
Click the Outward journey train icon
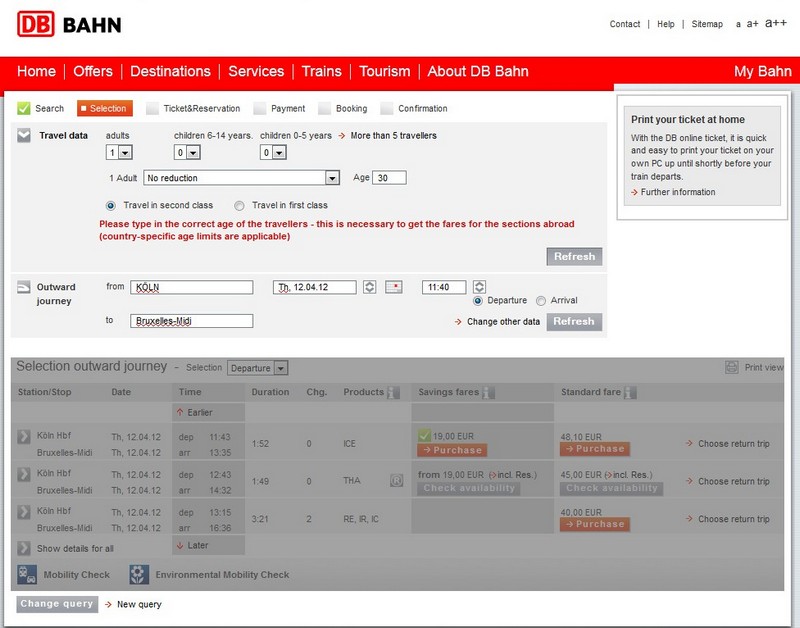click(x=24, y=287)
